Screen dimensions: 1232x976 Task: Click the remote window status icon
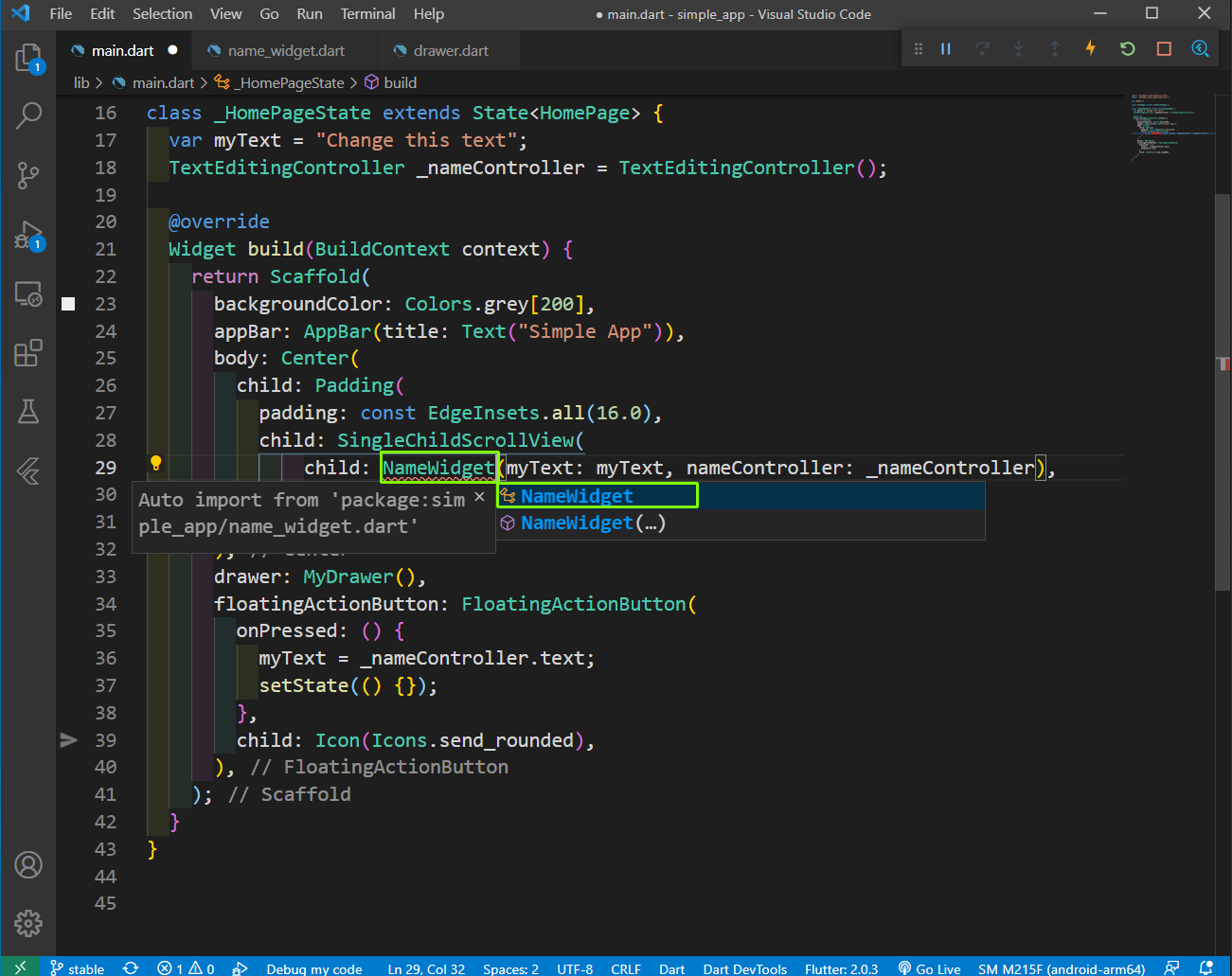(x=20, y=967)
